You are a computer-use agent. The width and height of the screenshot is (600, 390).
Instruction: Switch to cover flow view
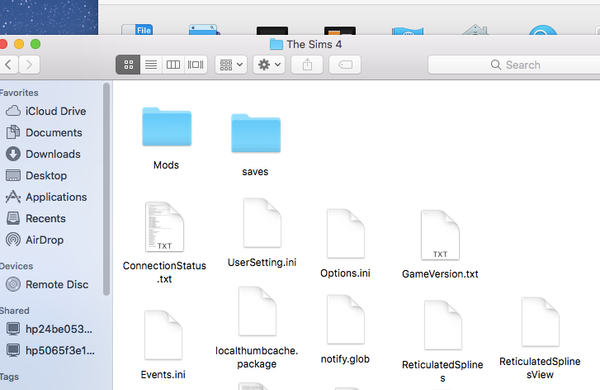(x=196, y=65)
